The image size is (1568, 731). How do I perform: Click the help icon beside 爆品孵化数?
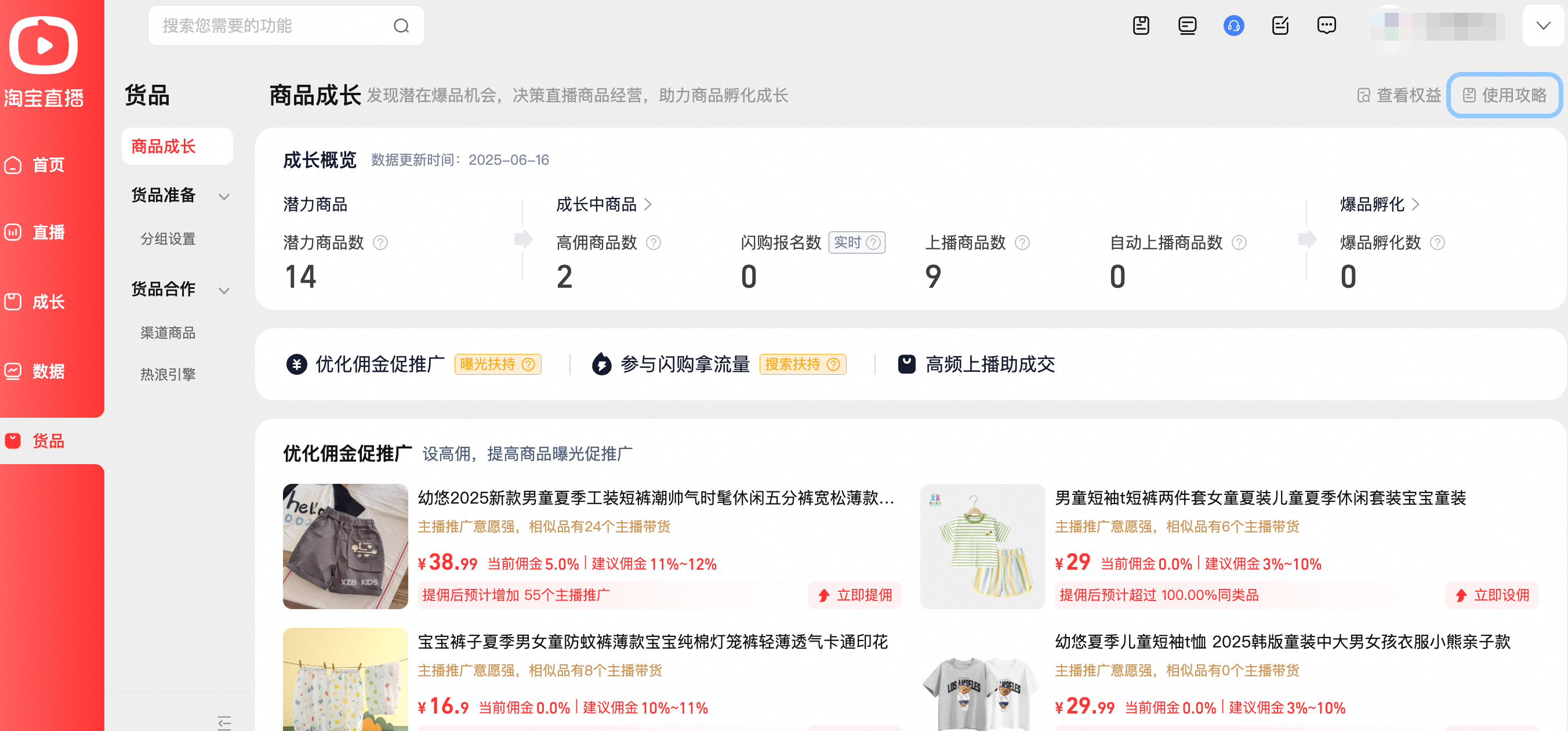click(1438, 243)
